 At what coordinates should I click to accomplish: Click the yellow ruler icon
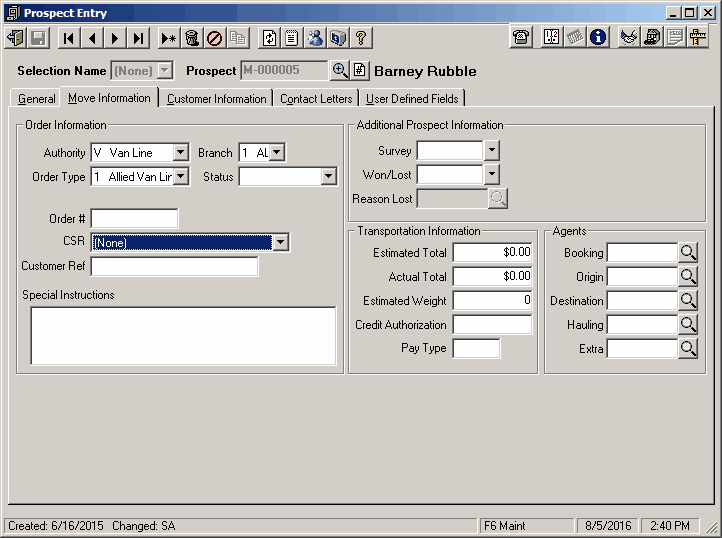(x=698, y=37)
